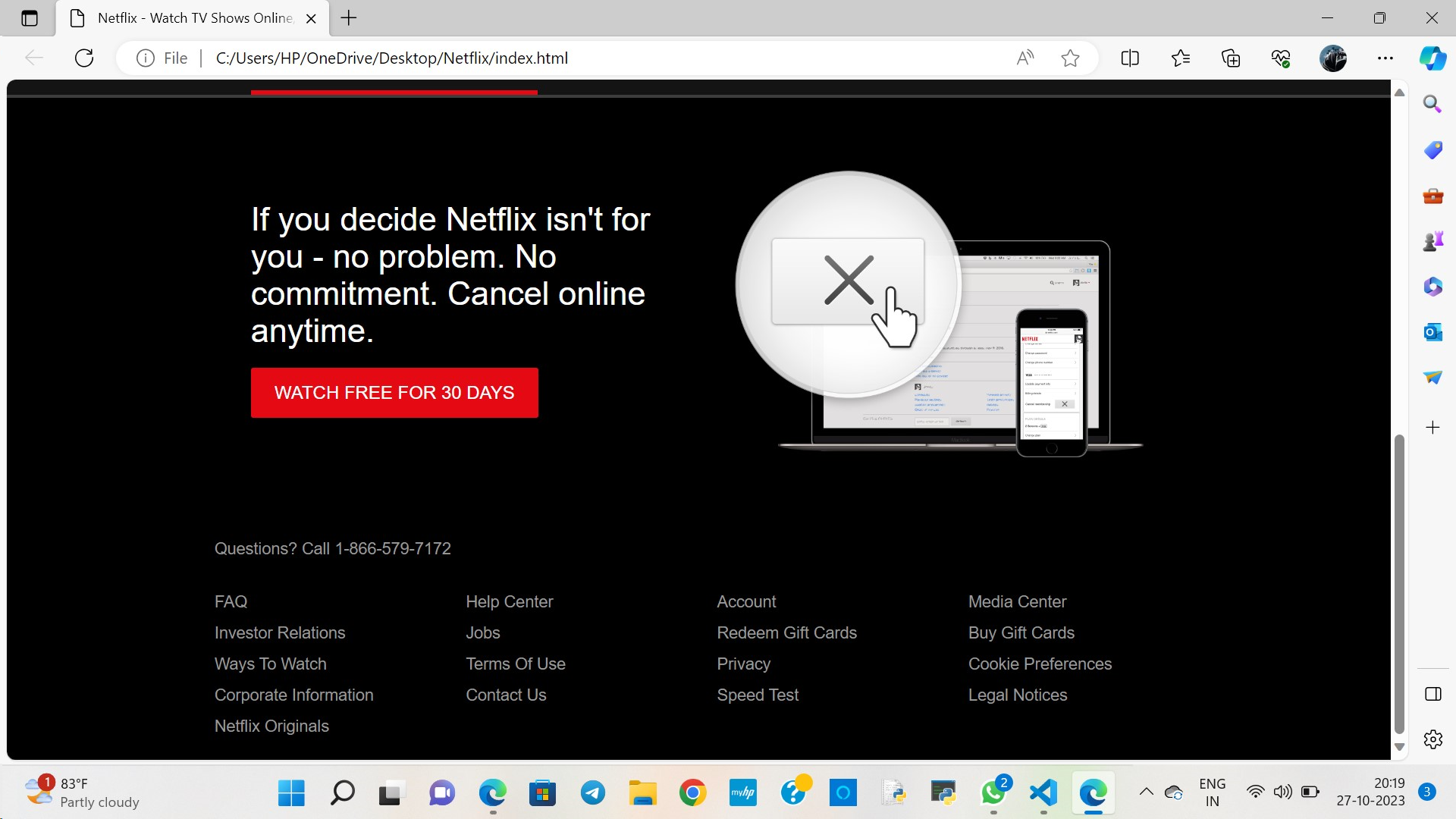
Task: Start Read aloud from the address bar
Action: click(x=1026, y=58)
